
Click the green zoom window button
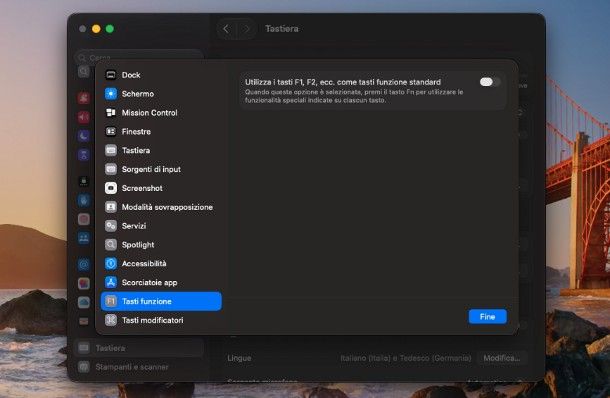(110, 29)
